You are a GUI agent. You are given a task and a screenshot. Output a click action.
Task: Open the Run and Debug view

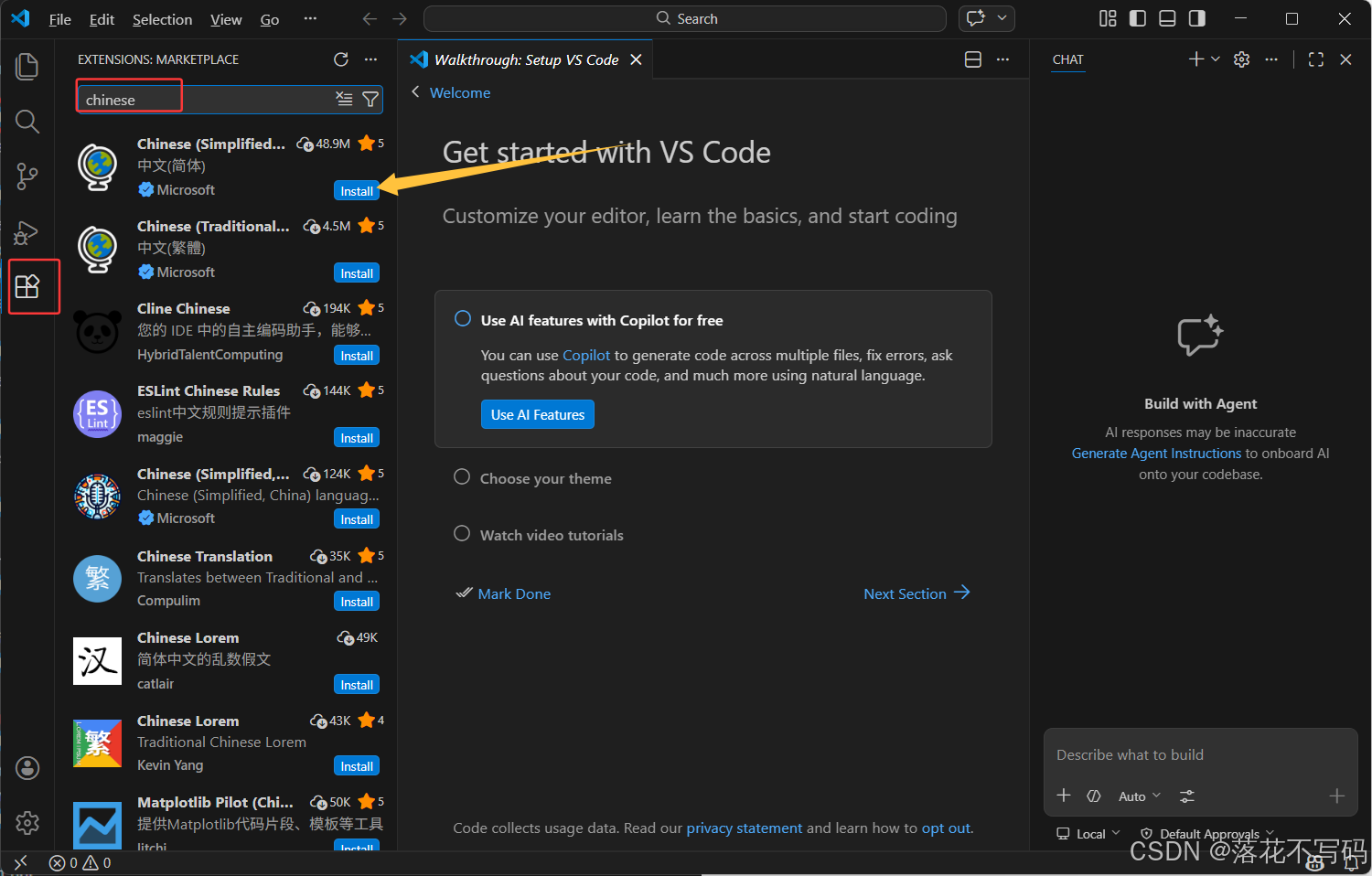tap(27, 232)
